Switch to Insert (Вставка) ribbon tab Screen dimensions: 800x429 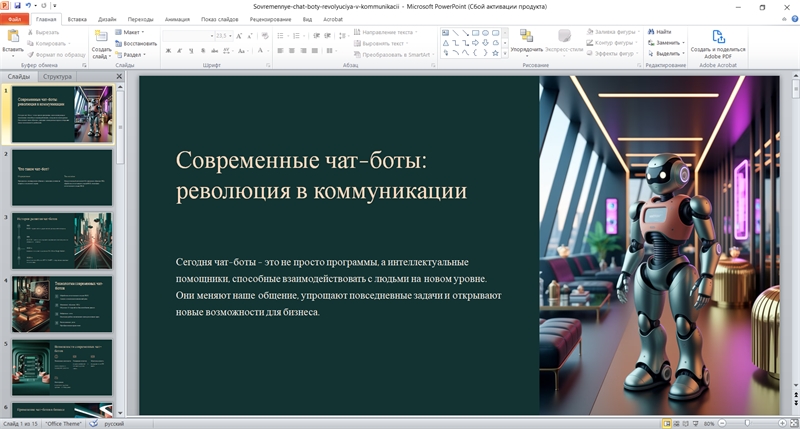tap(77, 19)
